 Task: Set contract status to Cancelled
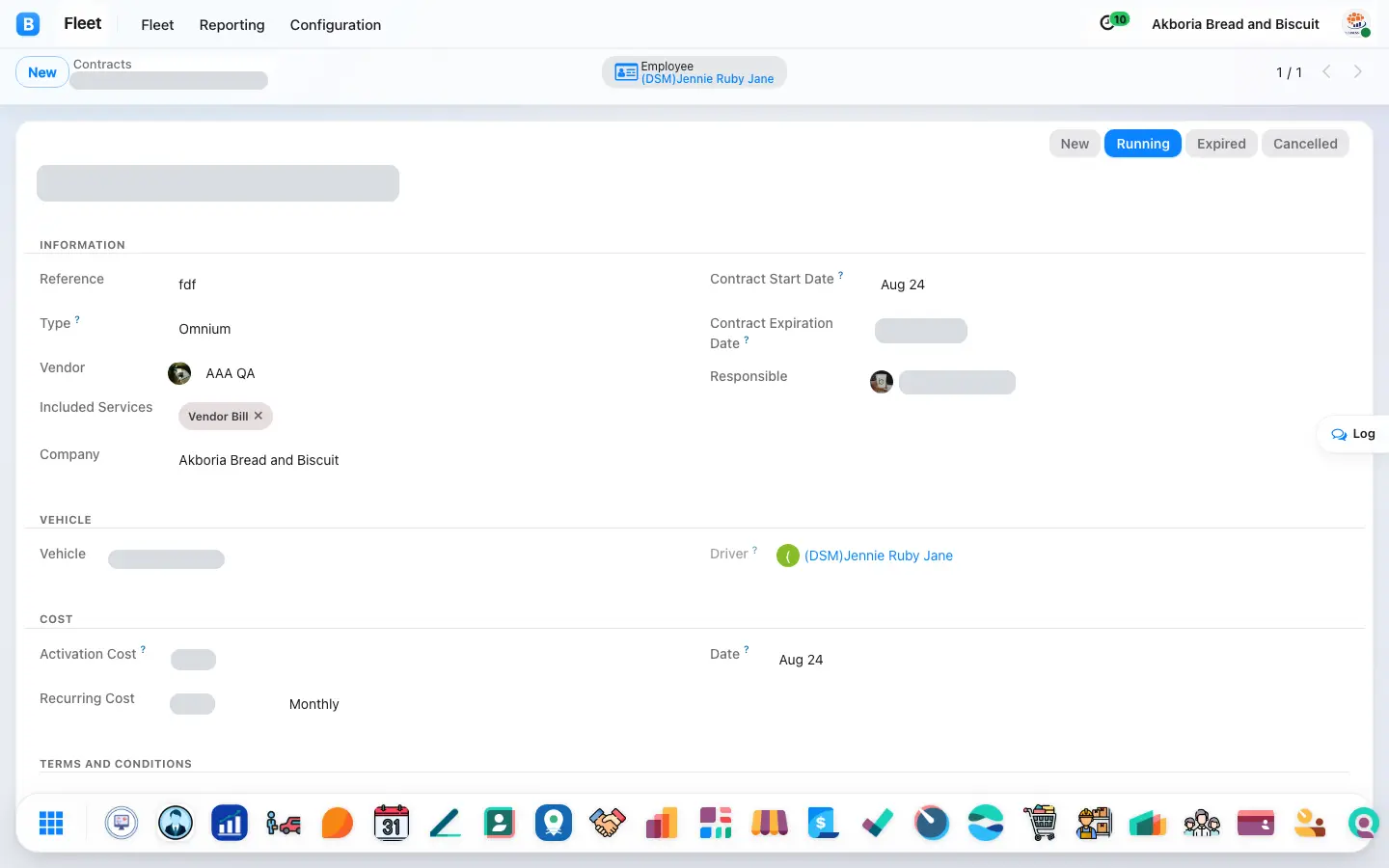tap(1305, 144)
